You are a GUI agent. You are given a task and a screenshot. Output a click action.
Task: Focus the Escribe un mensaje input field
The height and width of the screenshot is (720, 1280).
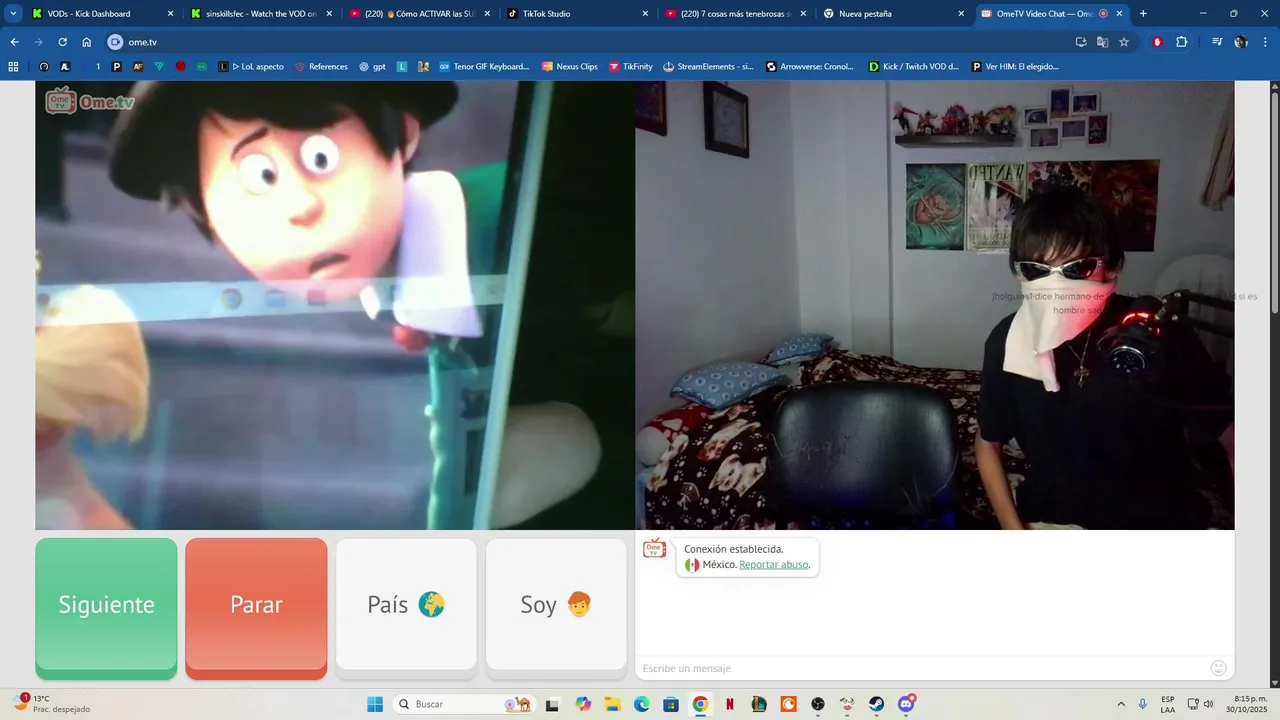pyautogui.click(x=920, y=668)
